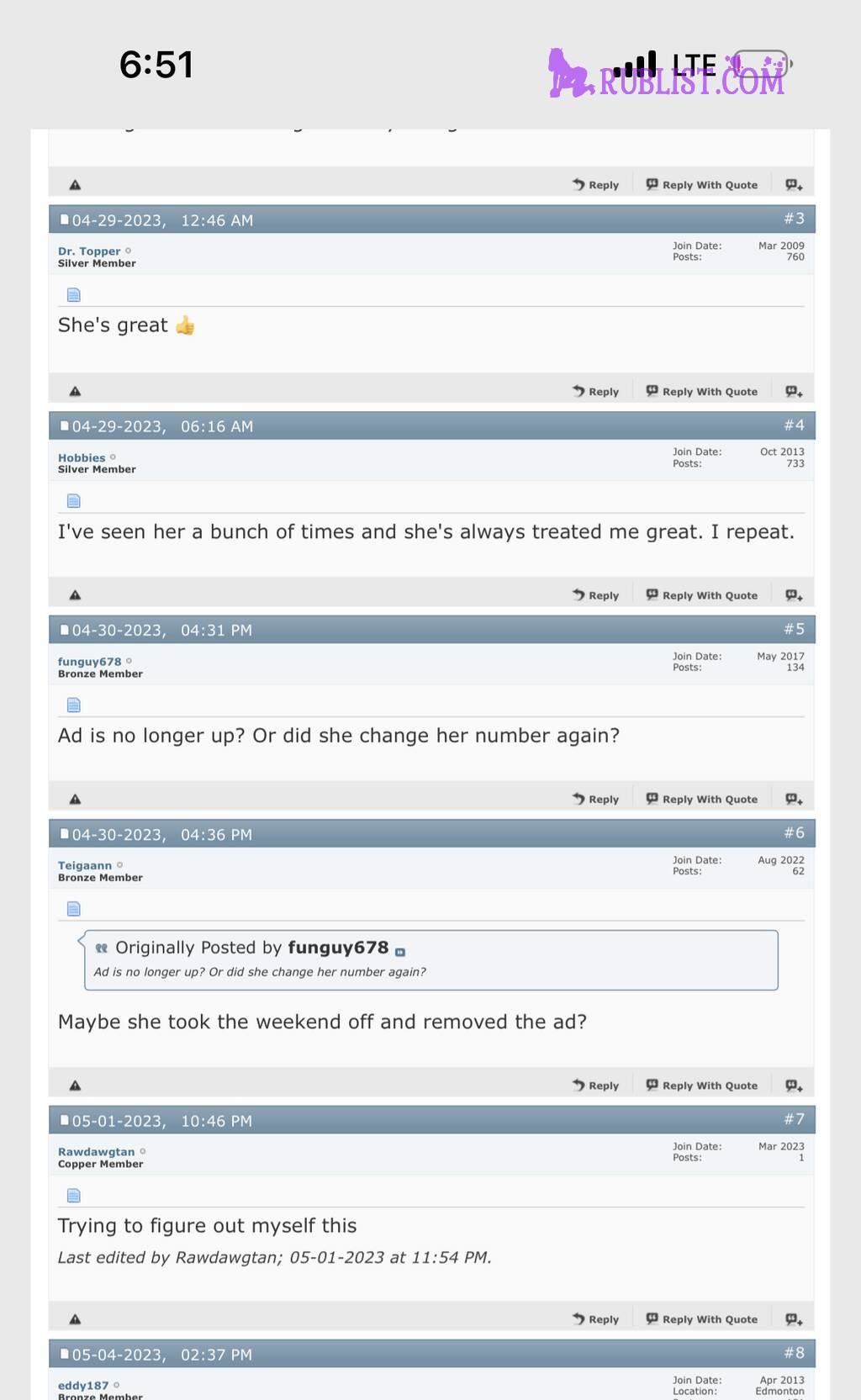Viewport: 861px width, 1400px height.
Task: Click the RUBLIST.COM watermark logo
Action: [x=667, y=73]
